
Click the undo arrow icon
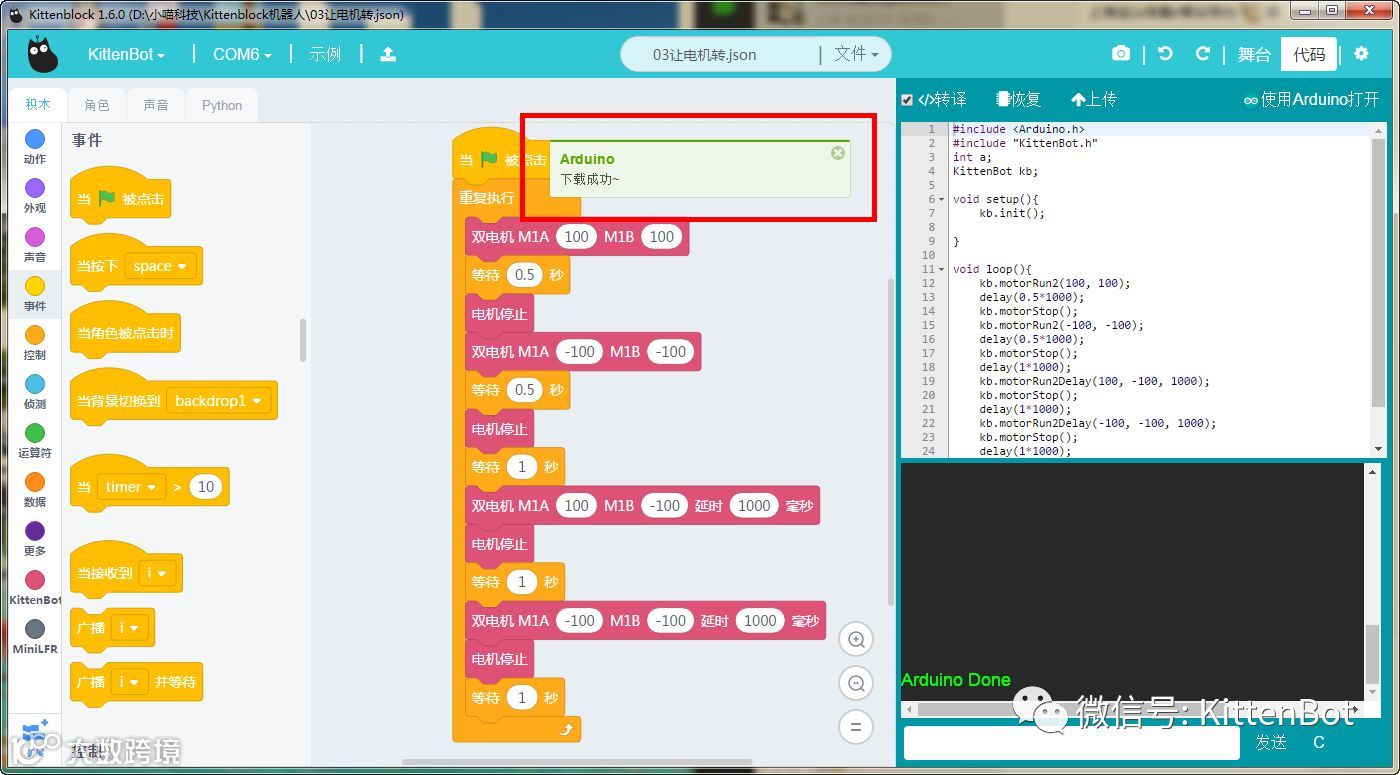tap(1165, 54)
